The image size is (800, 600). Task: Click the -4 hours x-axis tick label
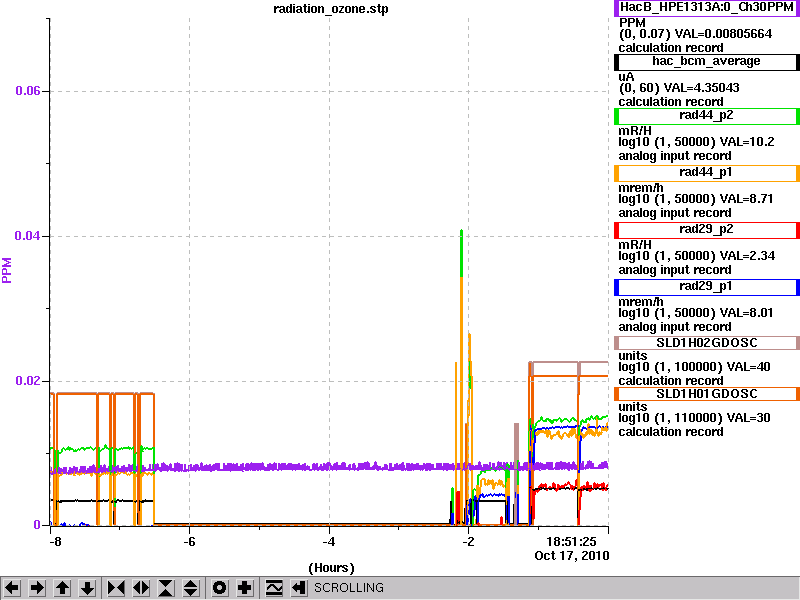pos(329,542)
